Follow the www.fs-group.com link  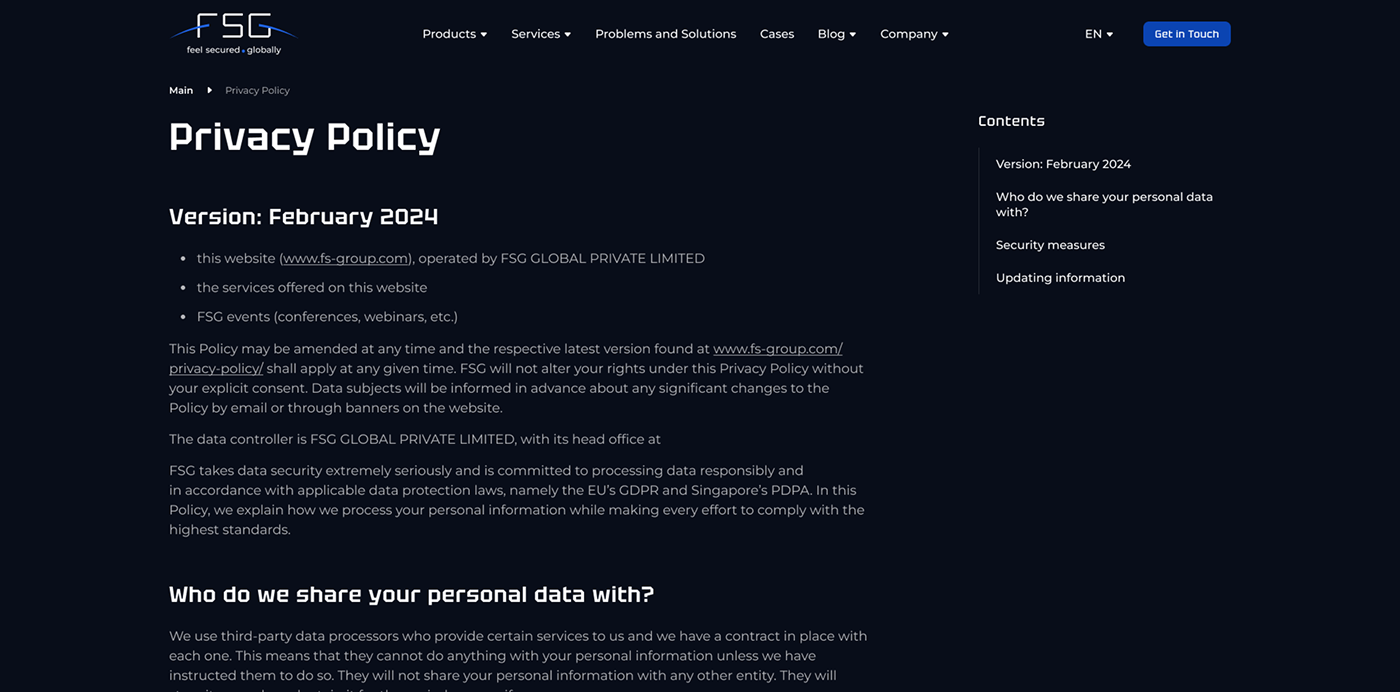point(345,258)
